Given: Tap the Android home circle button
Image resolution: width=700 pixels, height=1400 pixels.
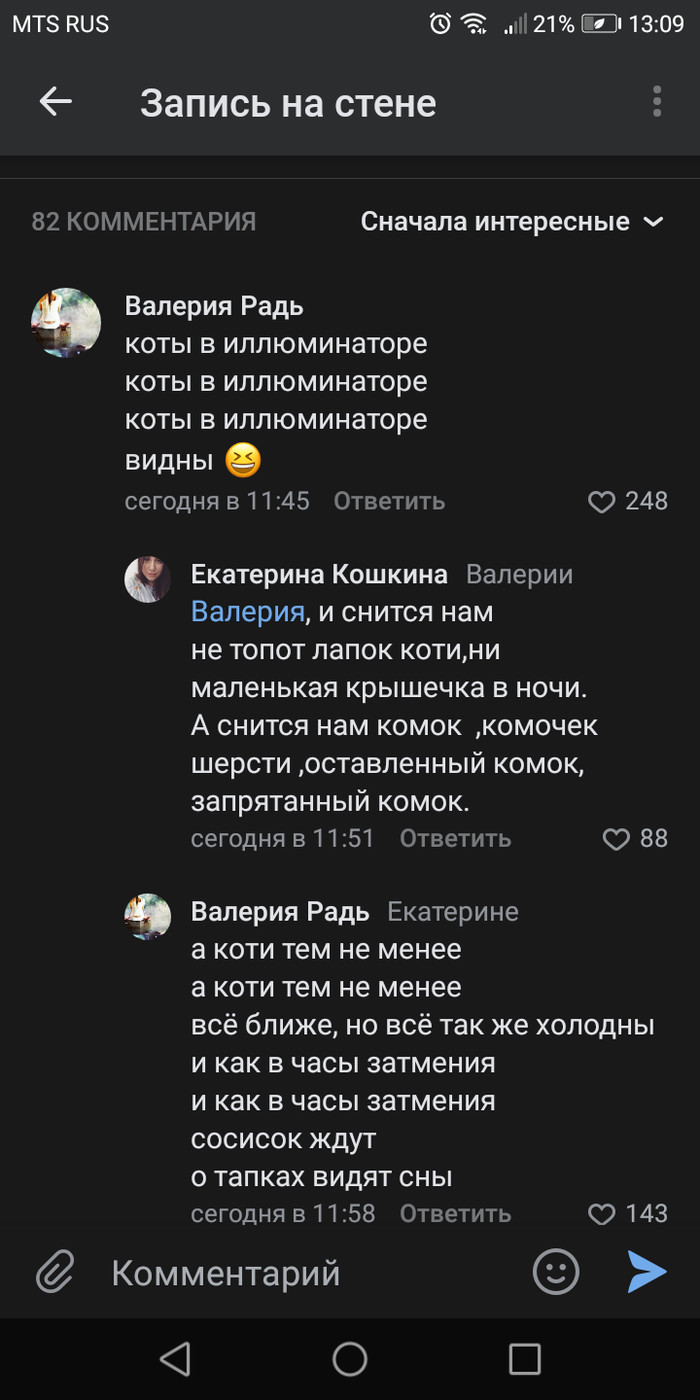Looking at the screenshot, I should [350, 1358].
